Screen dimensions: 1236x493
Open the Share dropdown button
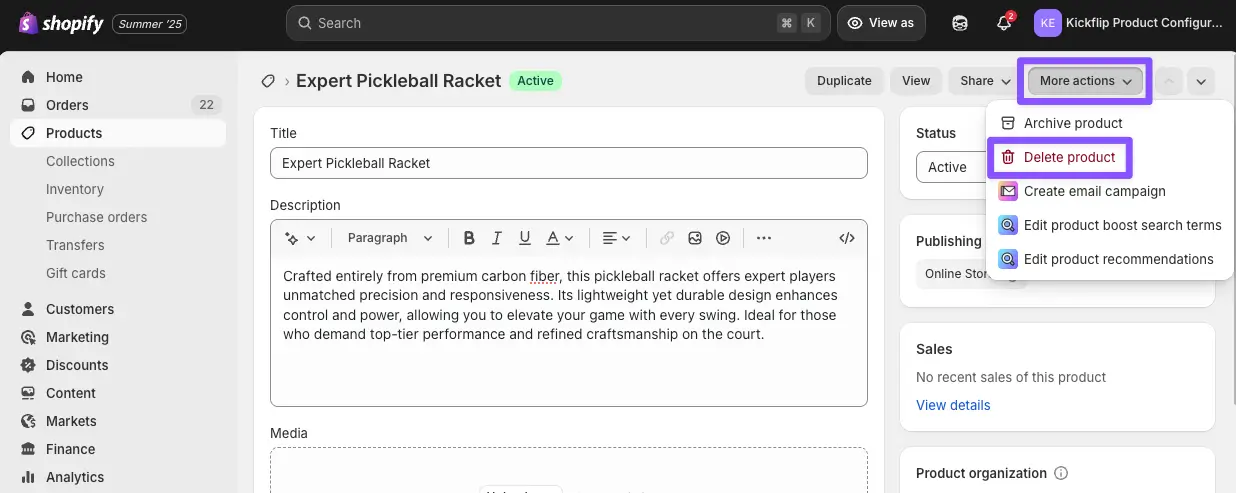[984, 81]
